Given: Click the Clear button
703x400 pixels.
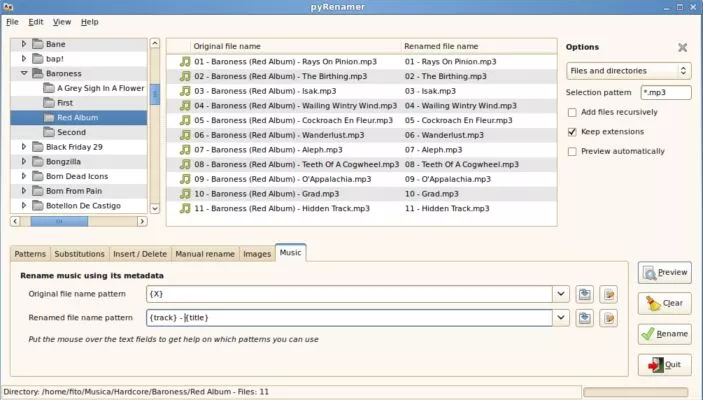Looking at the screenshot, I should tap(664, 303).
